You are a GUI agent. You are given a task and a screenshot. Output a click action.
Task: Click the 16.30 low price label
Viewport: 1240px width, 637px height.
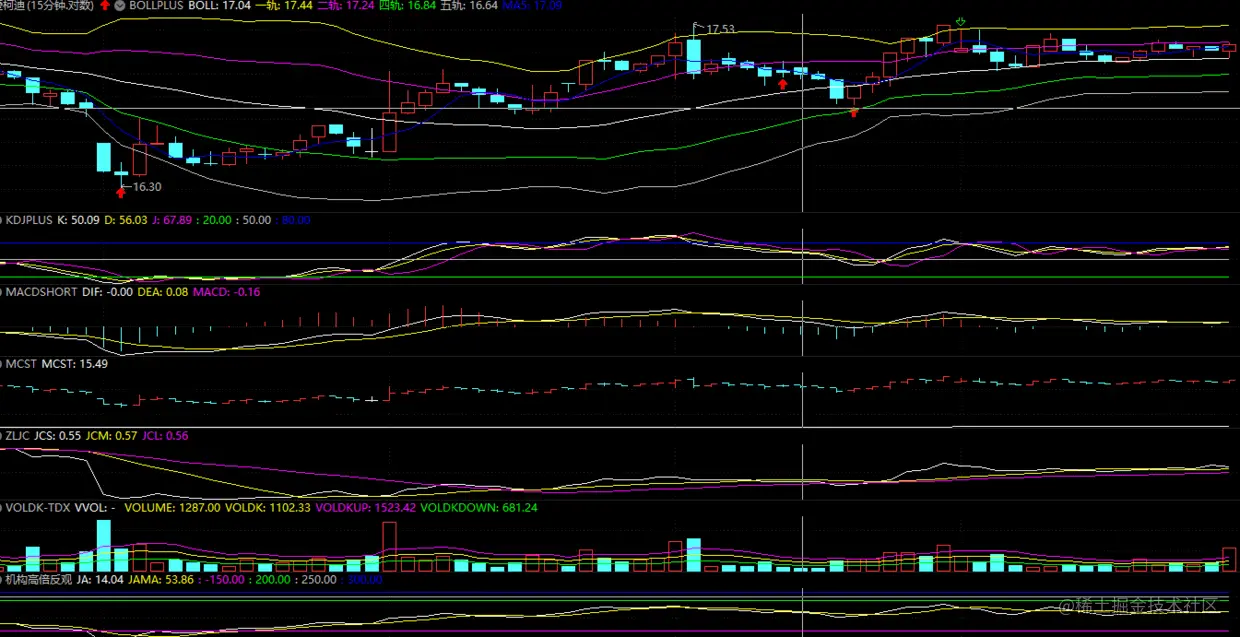tap(146, 187)
